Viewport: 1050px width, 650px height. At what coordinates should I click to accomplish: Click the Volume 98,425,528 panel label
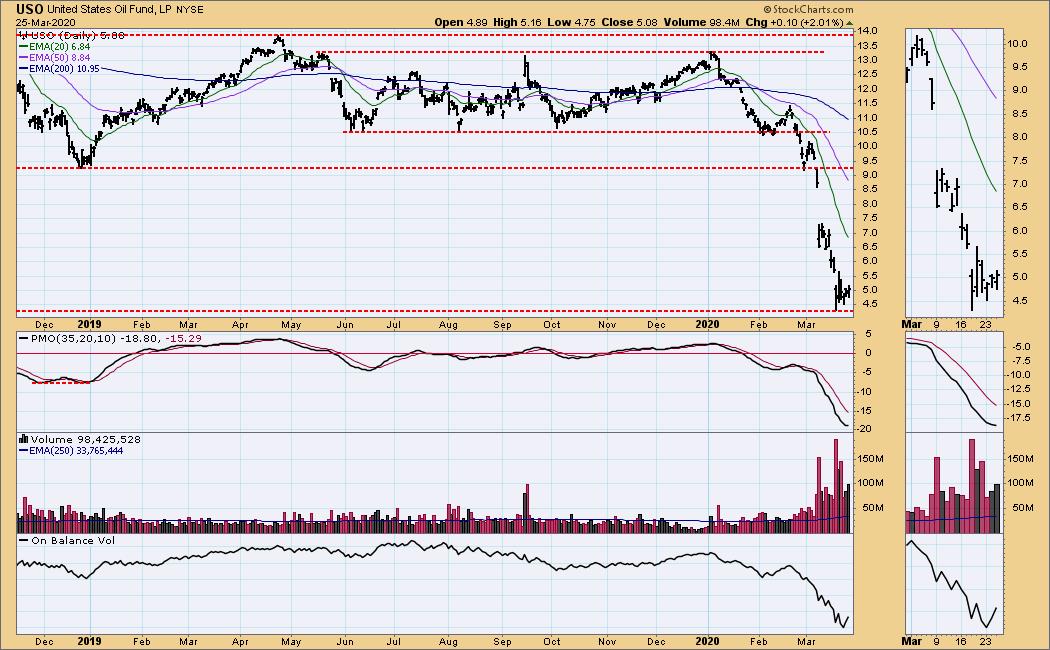[86, 439]
